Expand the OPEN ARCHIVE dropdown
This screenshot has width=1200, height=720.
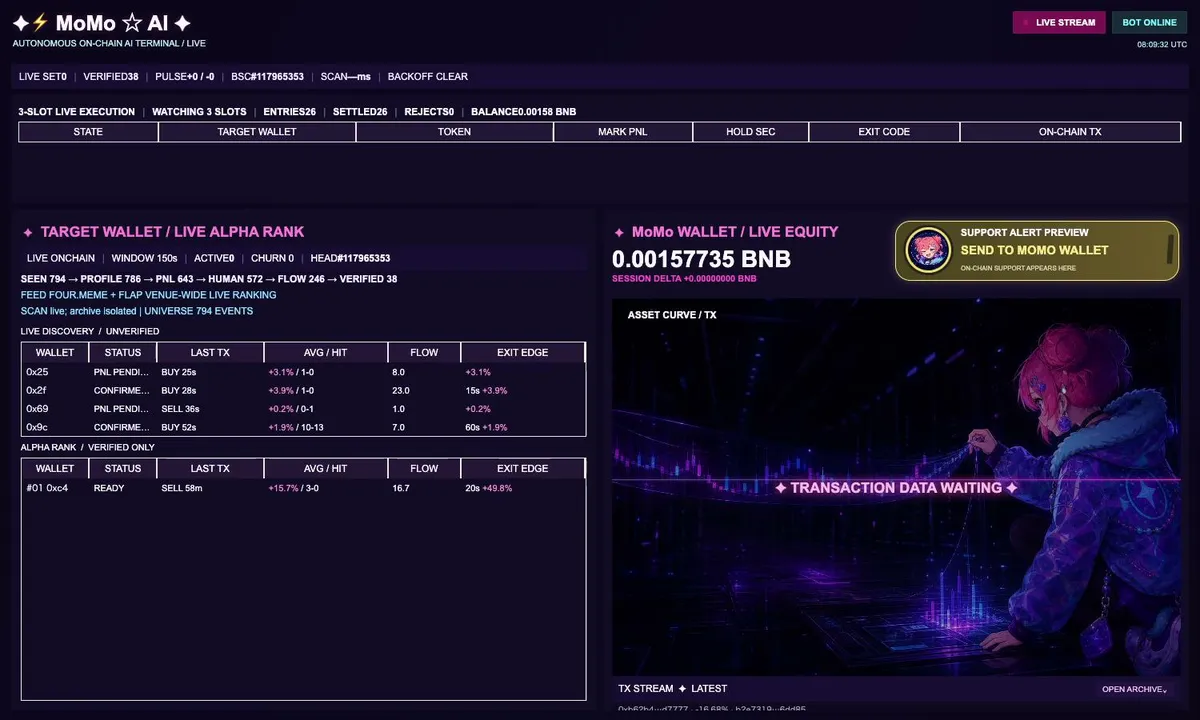tap(1134, 689)
